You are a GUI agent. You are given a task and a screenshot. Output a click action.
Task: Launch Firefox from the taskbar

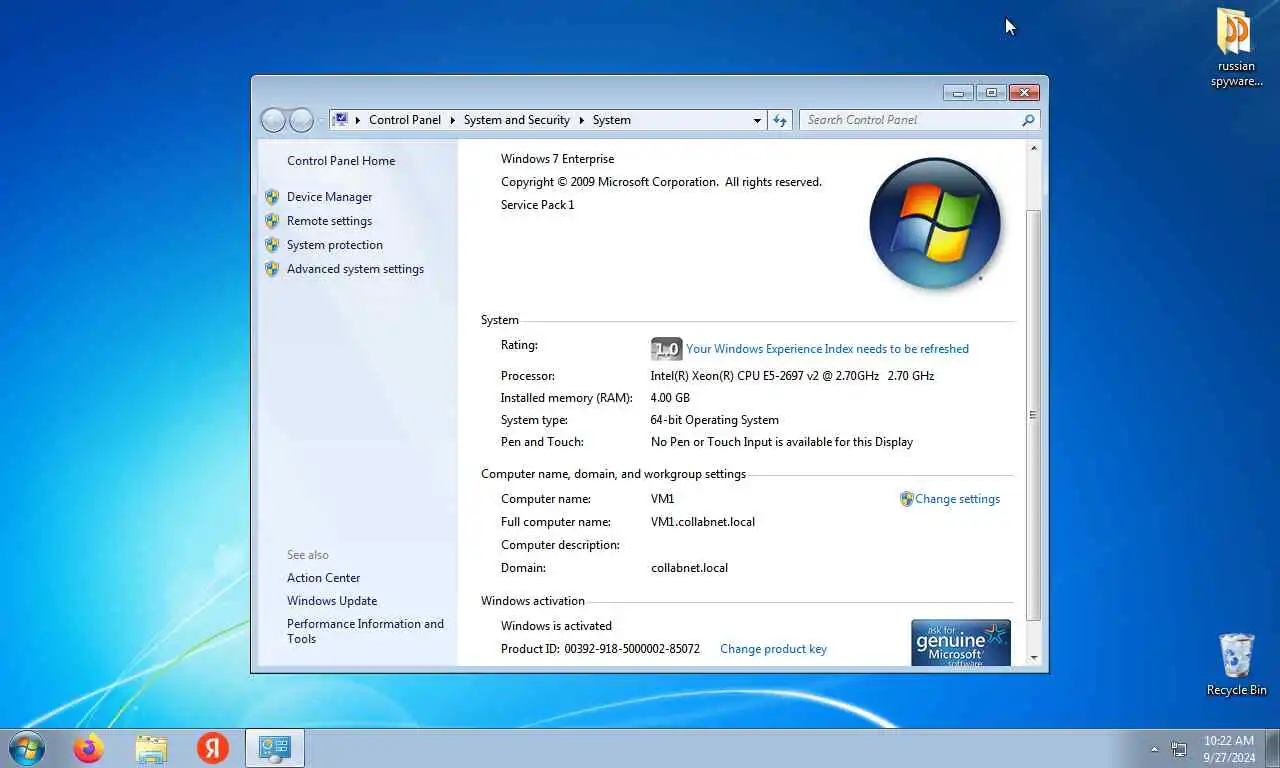[89, 748]
